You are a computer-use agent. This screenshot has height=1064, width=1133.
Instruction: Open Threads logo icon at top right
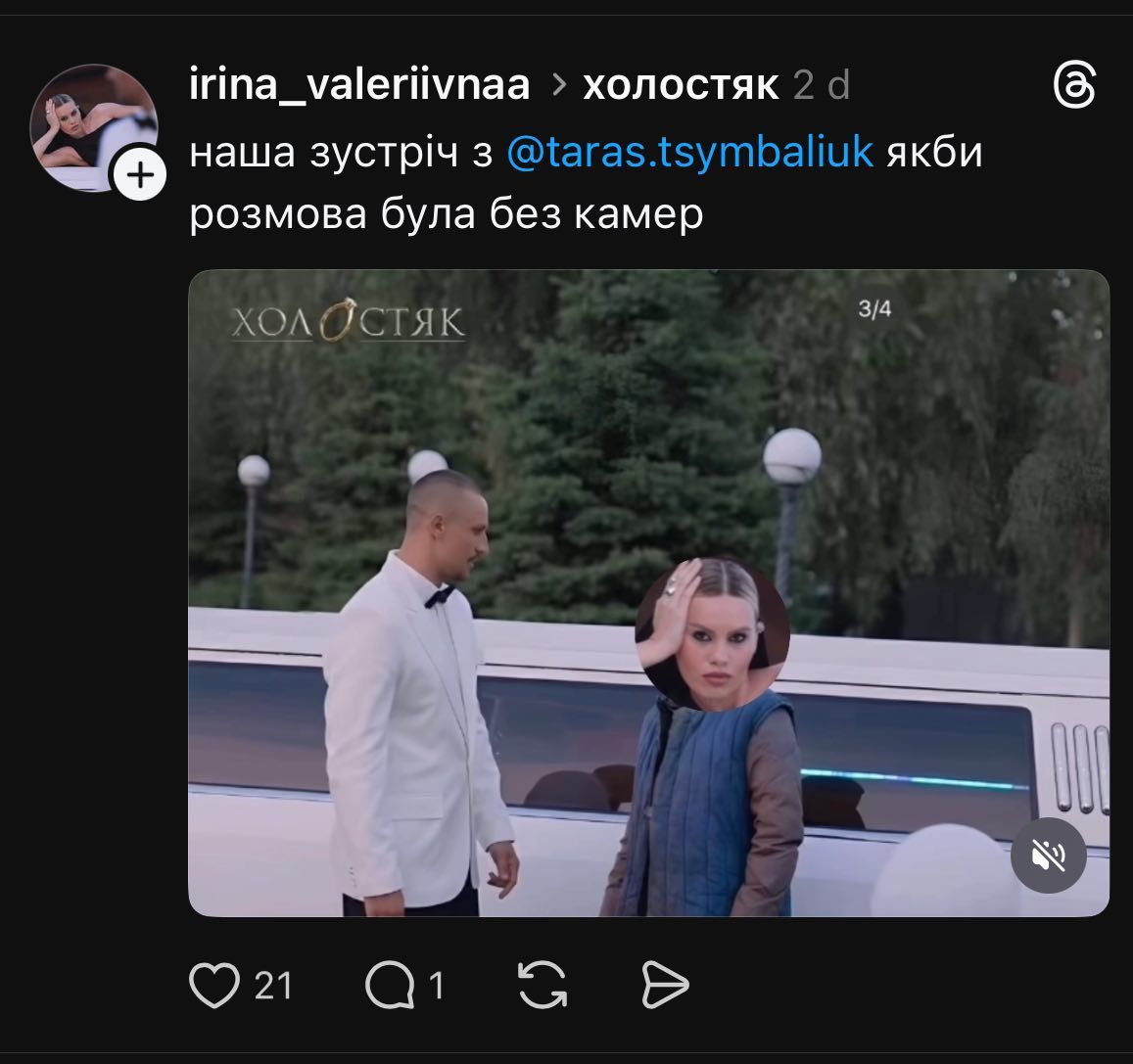[1074, 85]
